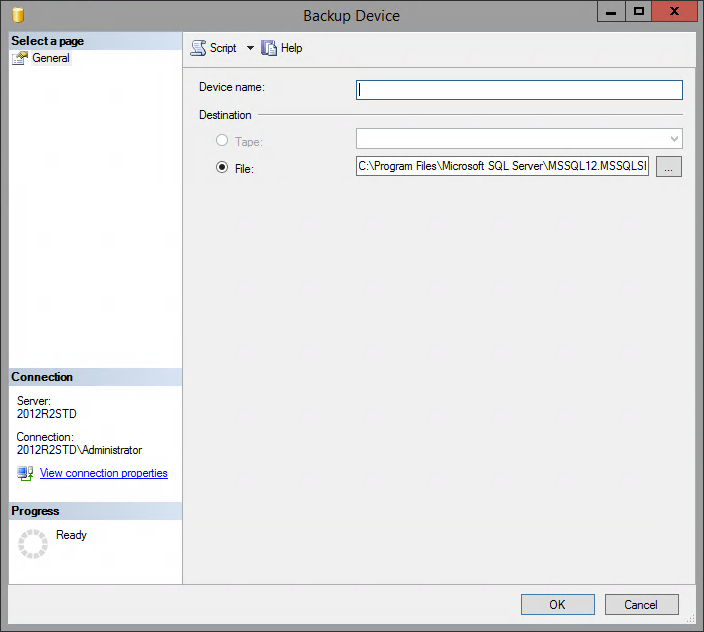The image size is (704, 632).
Task: Click the Script toolbar icon
Action: point(198,48)
